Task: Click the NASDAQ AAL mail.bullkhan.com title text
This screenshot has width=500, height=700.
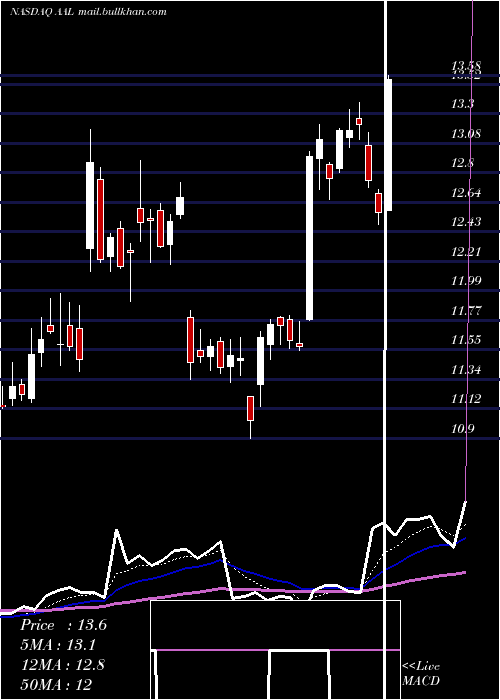Action: pos(88,12)
